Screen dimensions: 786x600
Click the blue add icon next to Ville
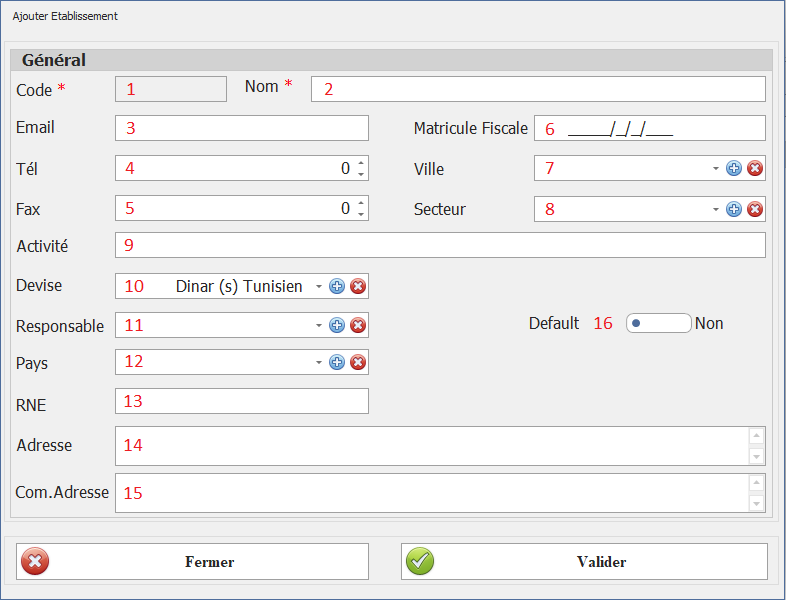coord(734,168)
